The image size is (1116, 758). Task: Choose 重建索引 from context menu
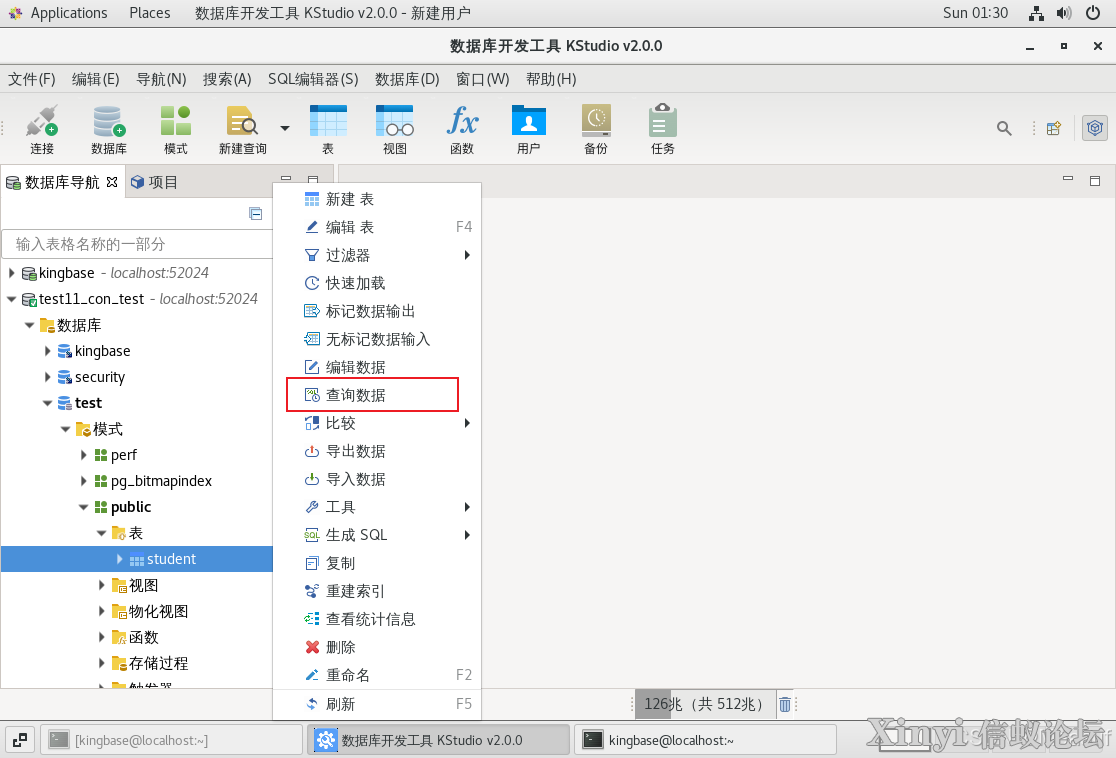[x=377, y=591]
